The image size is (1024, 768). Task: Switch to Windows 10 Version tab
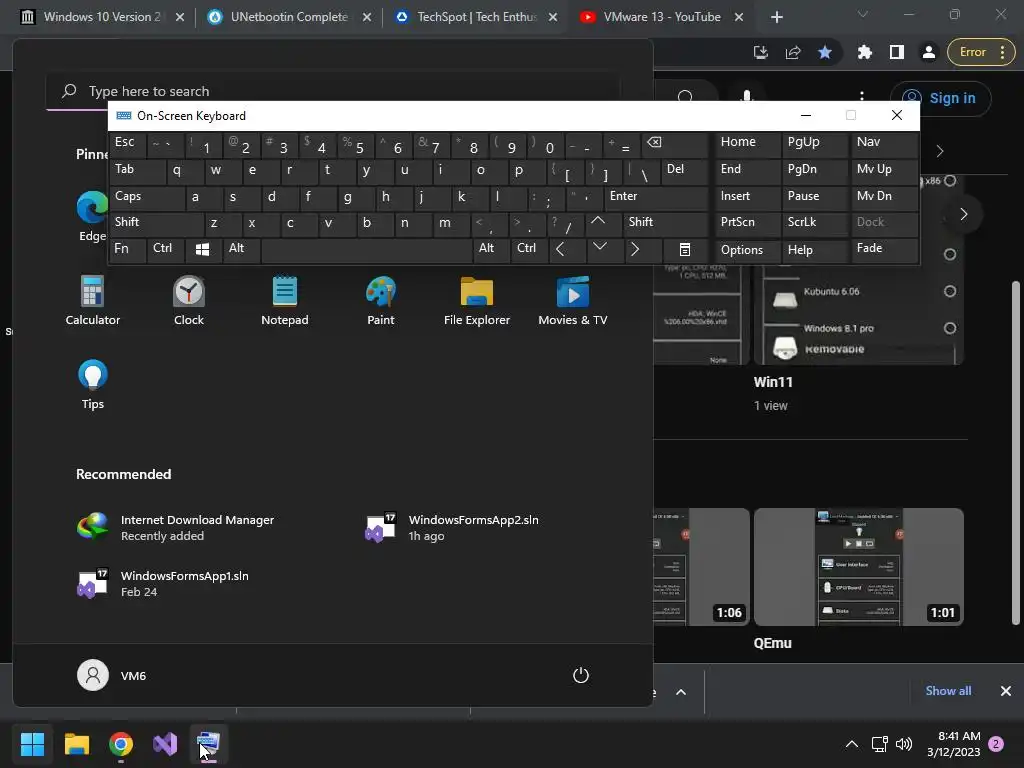click(x=104, y=17)
